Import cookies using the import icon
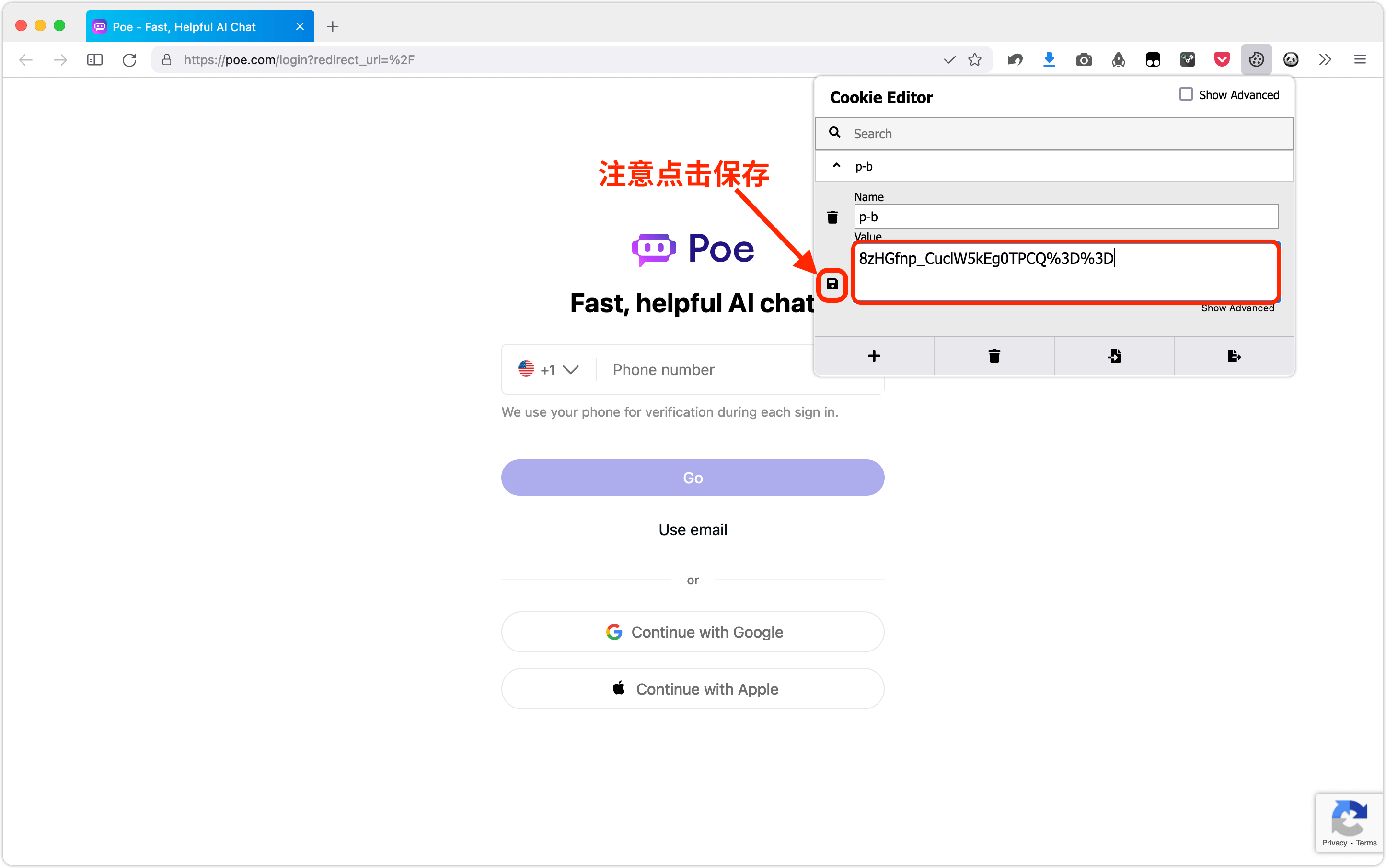This screenshot has height=868, width=1386. tap(1114, 356)
